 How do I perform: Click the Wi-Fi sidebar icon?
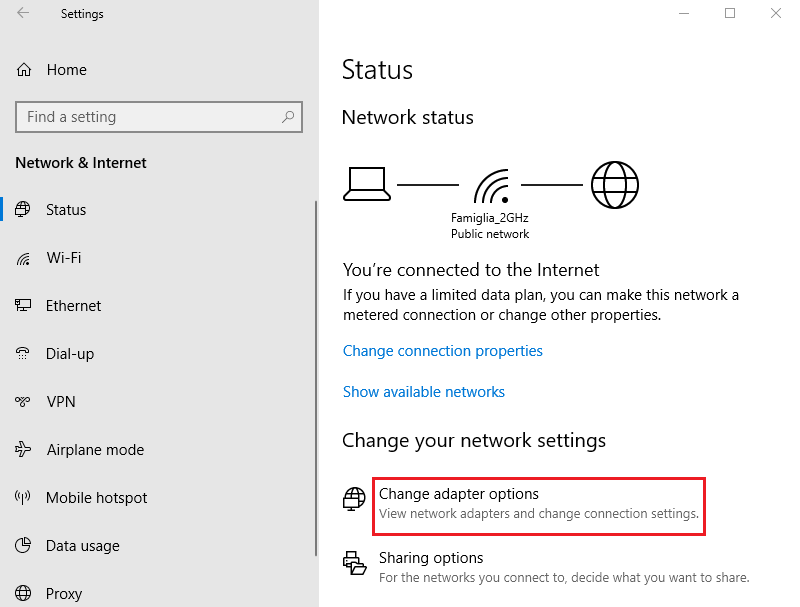point(23,258)
